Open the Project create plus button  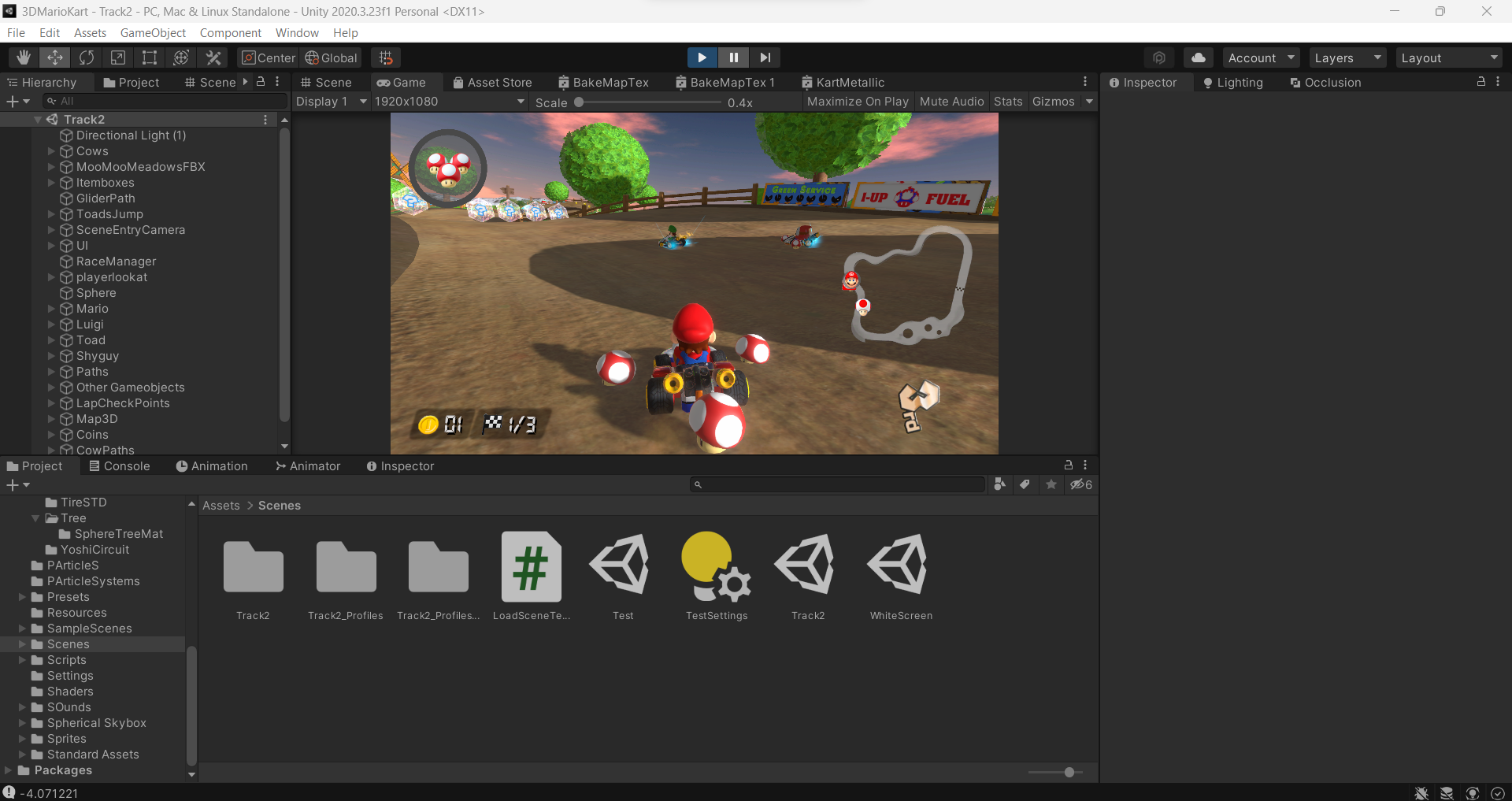tap(17, 485)
